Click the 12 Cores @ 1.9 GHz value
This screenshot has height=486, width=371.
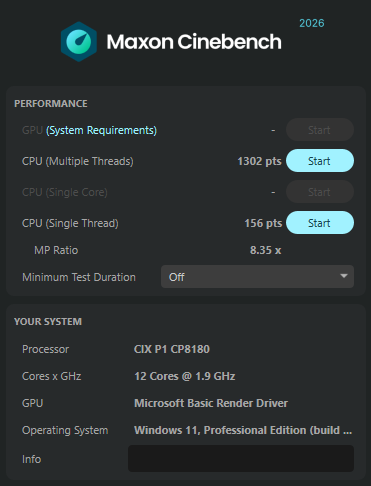click(x=185, y=376)
